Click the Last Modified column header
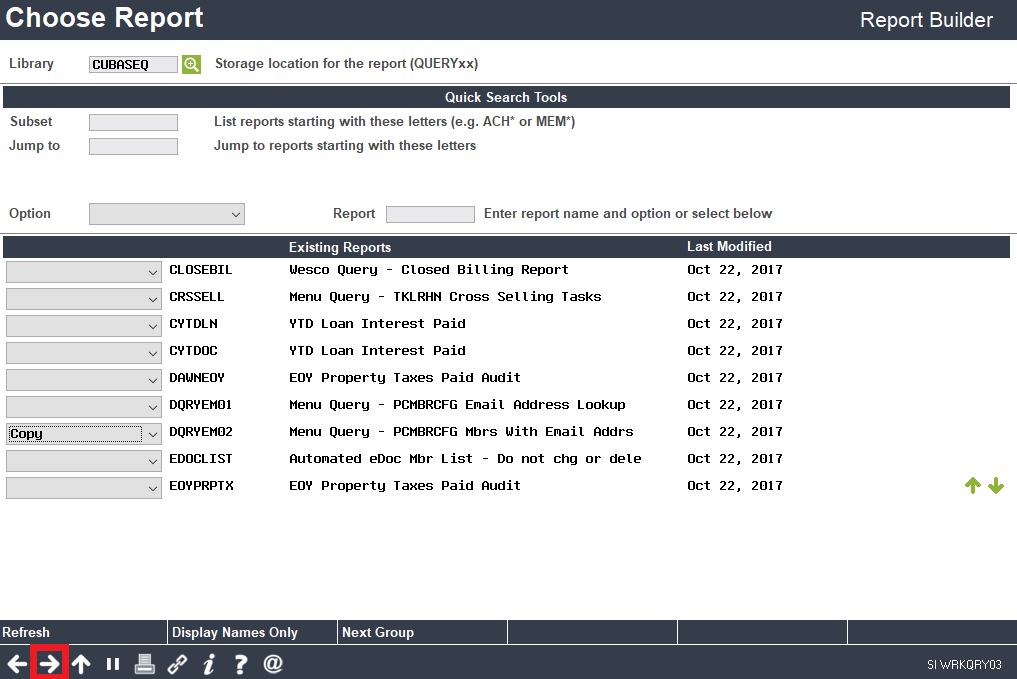Screen dimensions: 1017x679 729,246
